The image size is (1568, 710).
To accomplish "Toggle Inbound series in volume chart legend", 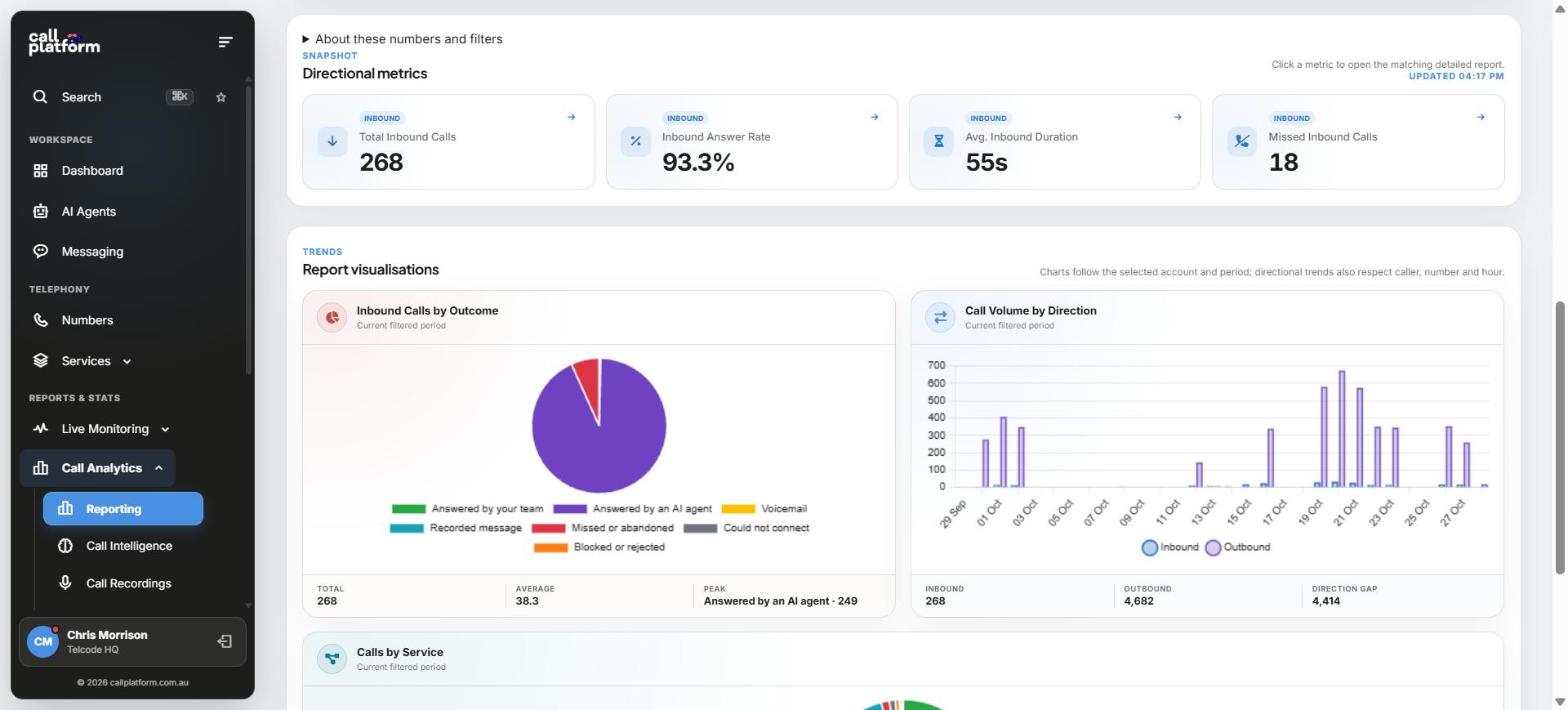I will click(x=1170, y=547).
